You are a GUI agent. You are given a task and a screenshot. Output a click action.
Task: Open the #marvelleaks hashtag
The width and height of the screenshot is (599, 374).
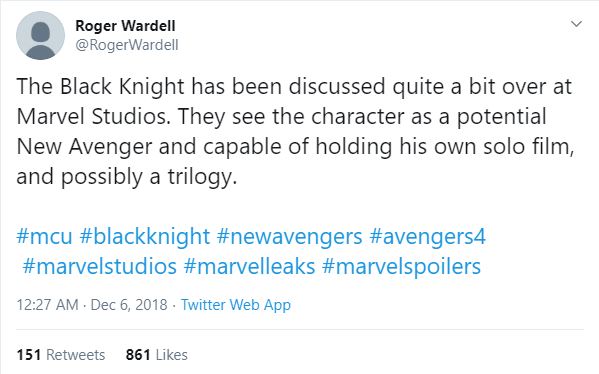[249, 266]
